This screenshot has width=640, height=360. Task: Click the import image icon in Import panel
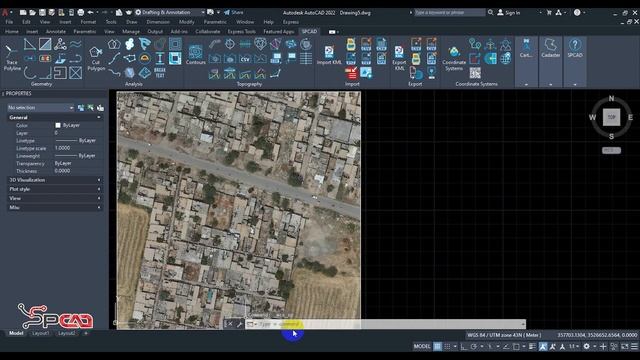(366, 73)
